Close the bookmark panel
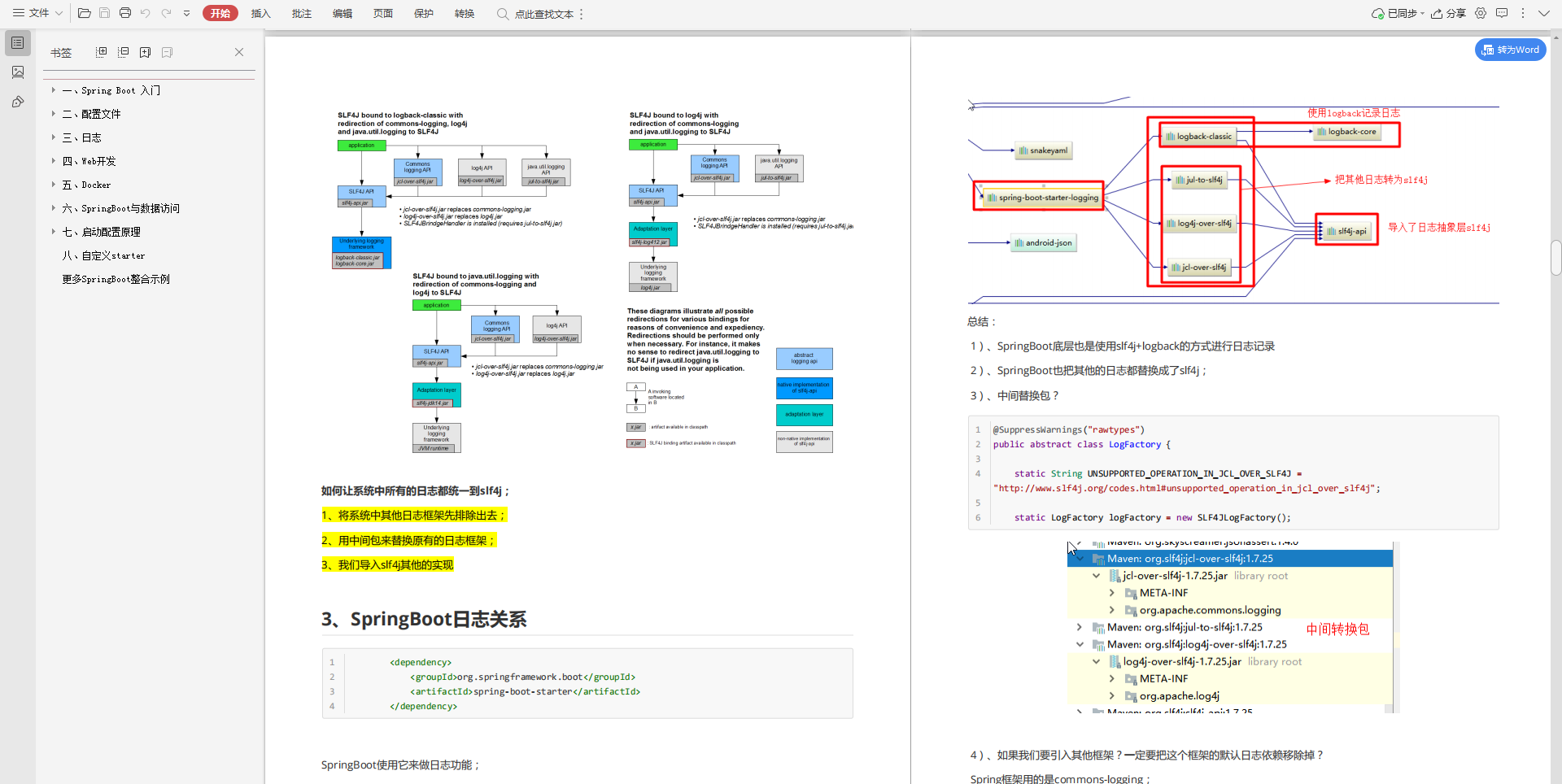The width and height of the screenshot is (1562, 784). pos(239,52)
